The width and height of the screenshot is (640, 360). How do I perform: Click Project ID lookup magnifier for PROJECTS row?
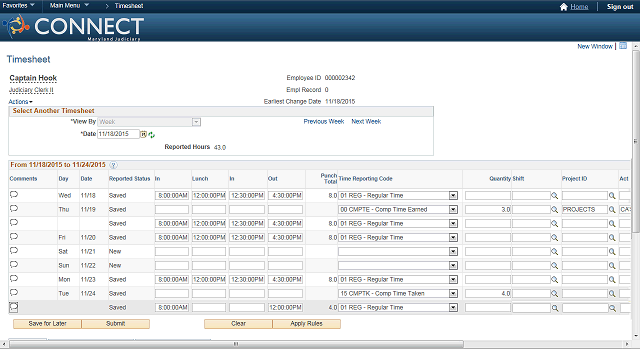(x=612, y=210)
